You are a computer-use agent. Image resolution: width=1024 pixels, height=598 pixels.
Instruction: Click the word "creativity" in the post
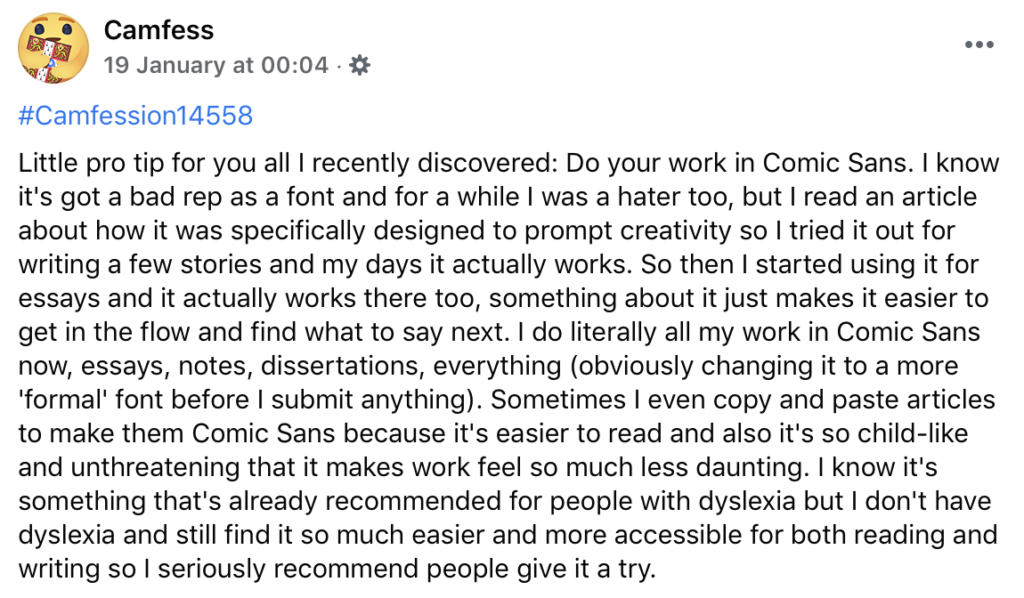coord(685,231)
